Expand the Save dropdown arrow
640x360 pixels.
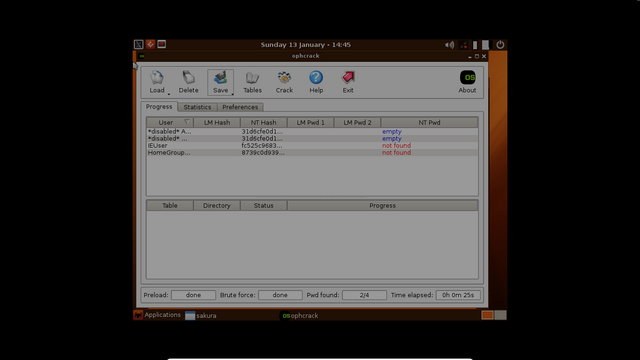point(232,94)
